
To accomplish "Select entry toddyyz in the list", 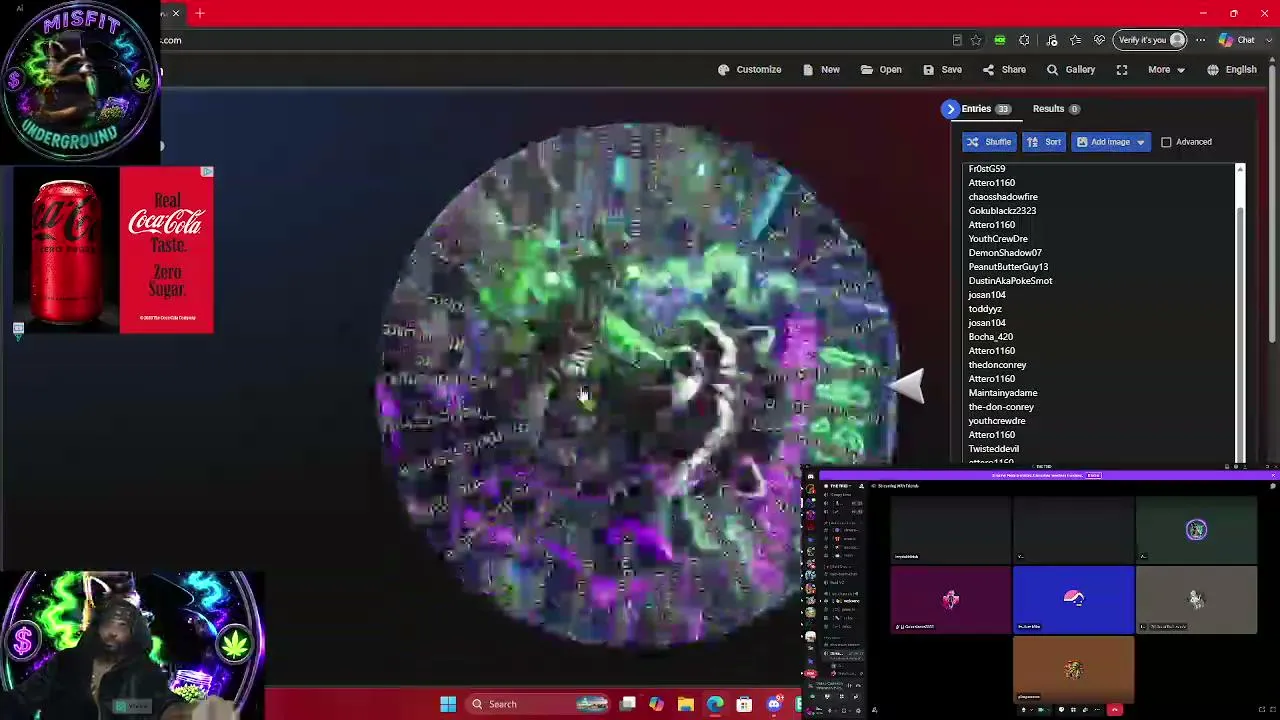I will tap(985, 309).
